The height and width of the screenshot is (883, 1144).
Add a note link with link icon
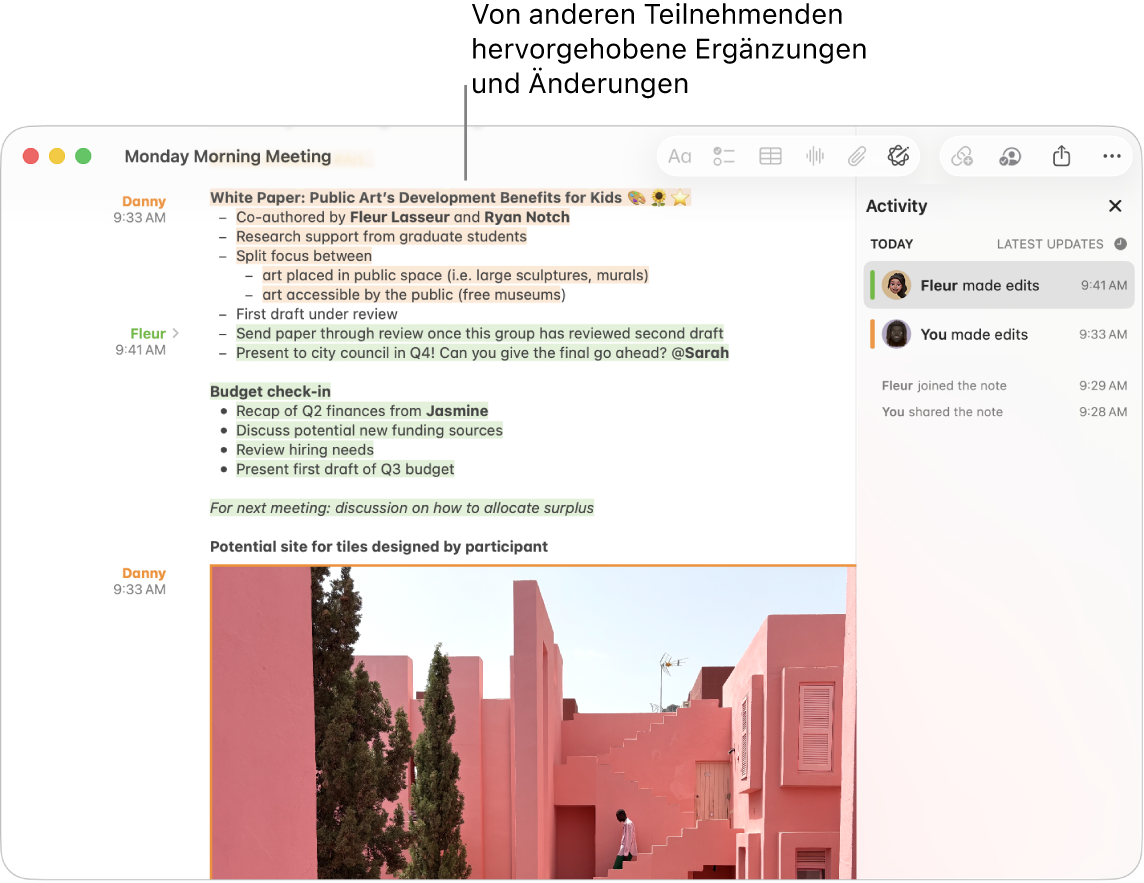pyautogui.click(x=962, y=156)
